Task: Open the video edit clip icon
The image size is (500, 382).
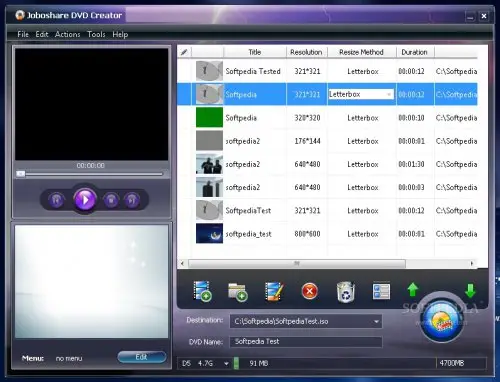Action: point(274,292)
